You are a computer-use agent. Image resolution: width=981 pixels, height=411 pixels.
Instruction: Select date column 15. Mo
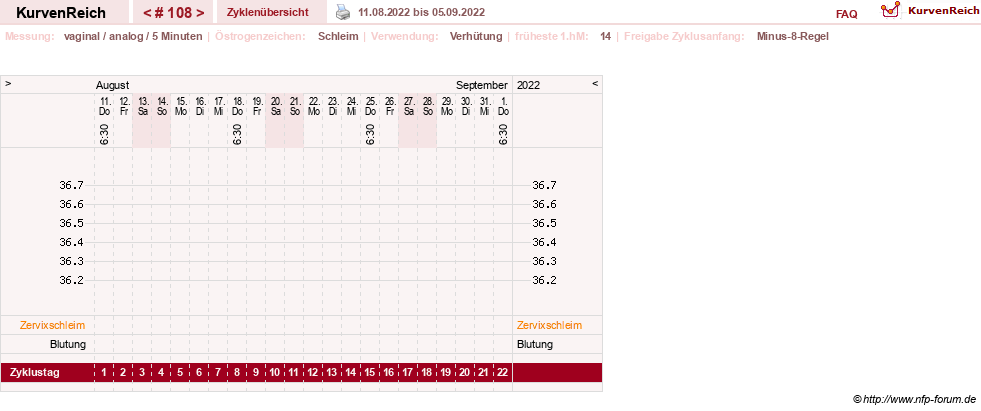click(x=181, y=106)
